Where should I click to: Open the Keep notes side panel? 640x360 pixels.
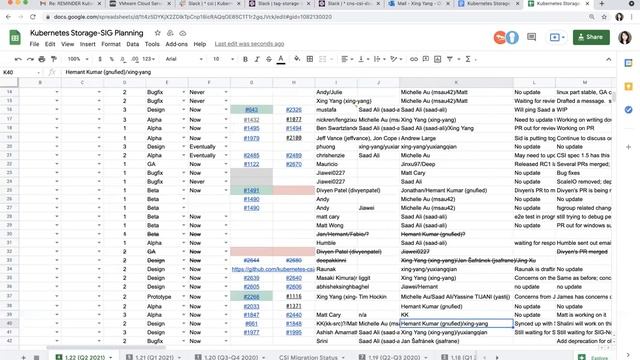pyautogui.click(x=629, y=86)
